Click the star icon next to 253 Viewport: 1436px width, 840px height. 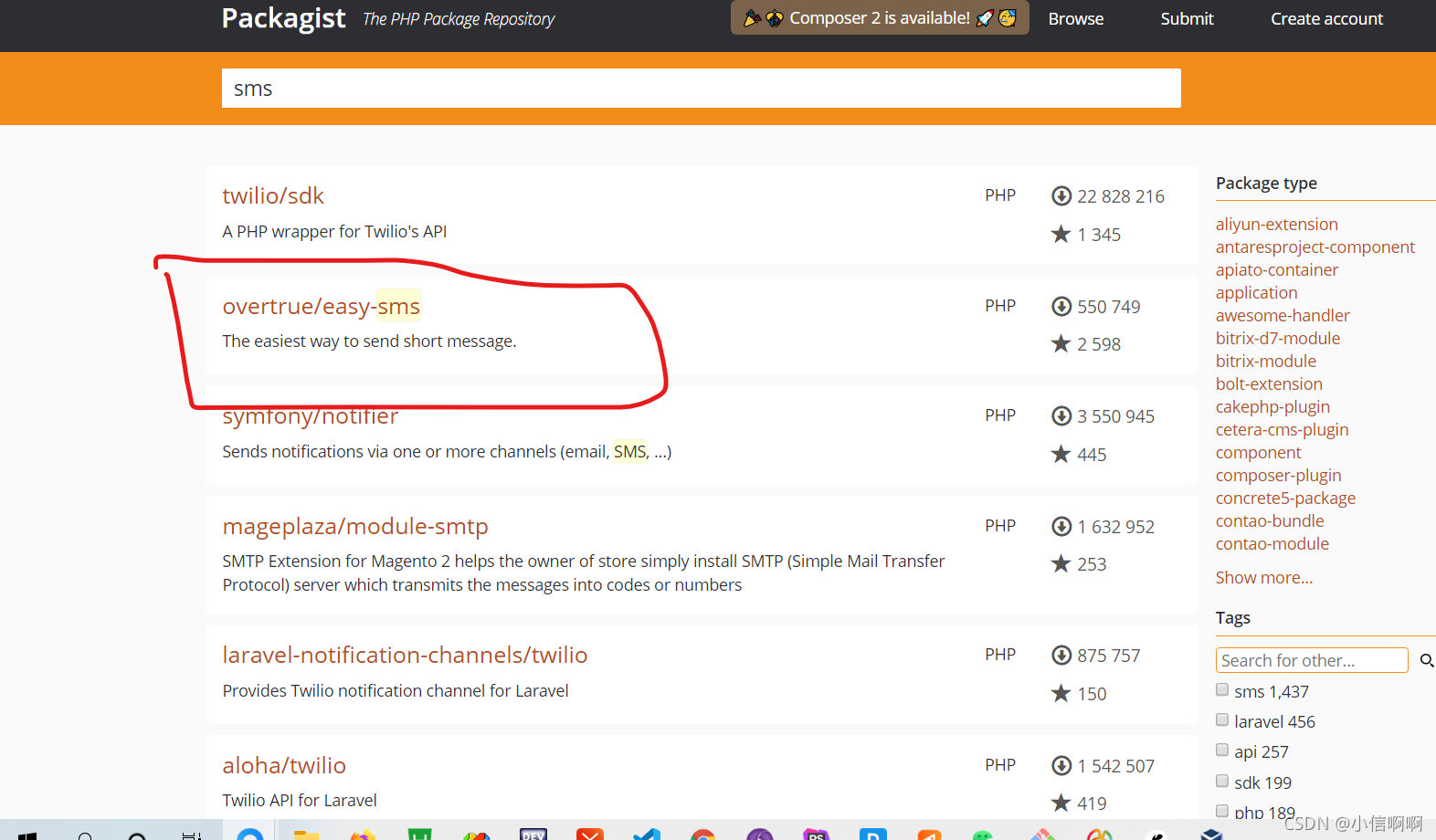[1061, 563]
